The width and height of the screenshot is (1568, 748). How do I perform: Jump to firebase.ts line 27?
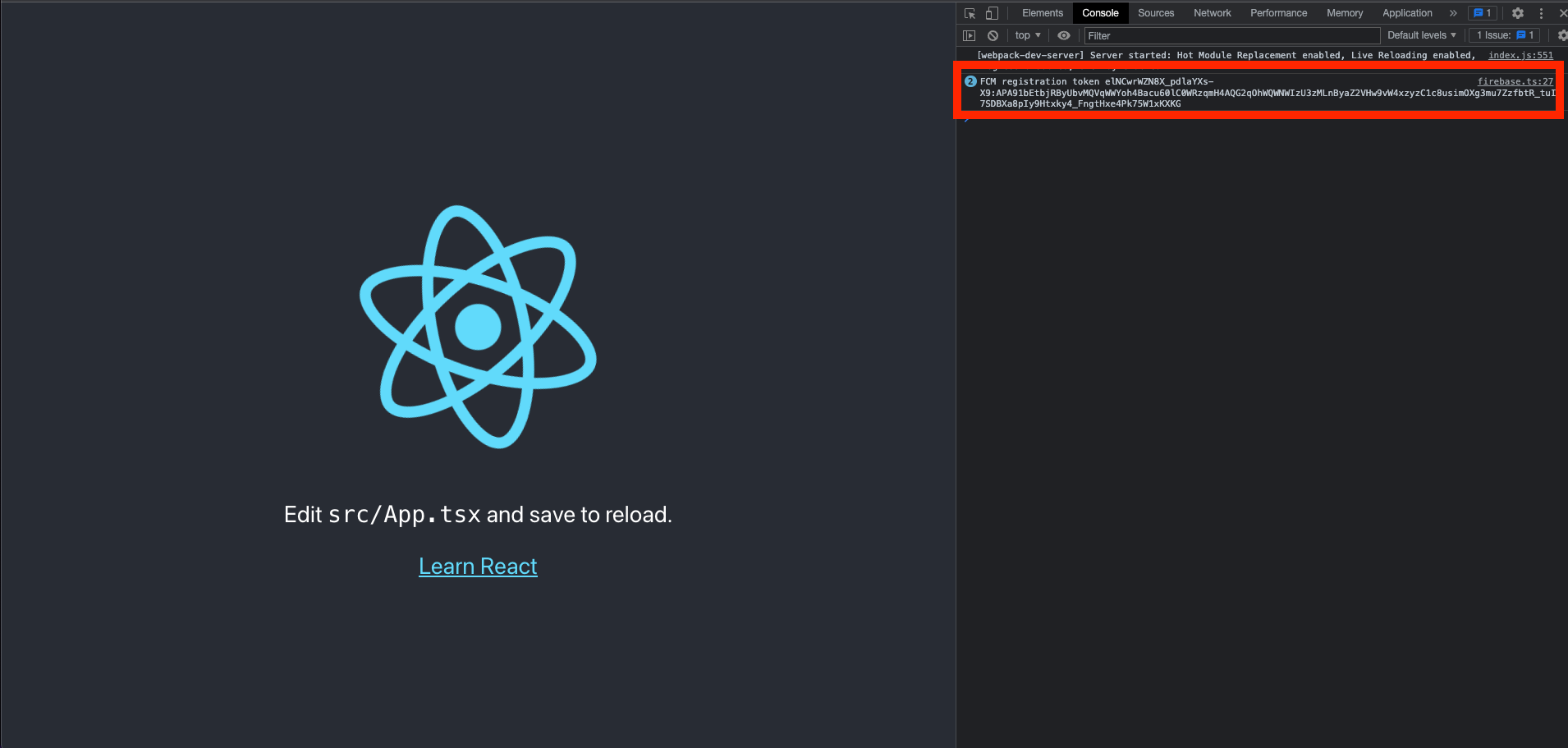point(1515,81)
